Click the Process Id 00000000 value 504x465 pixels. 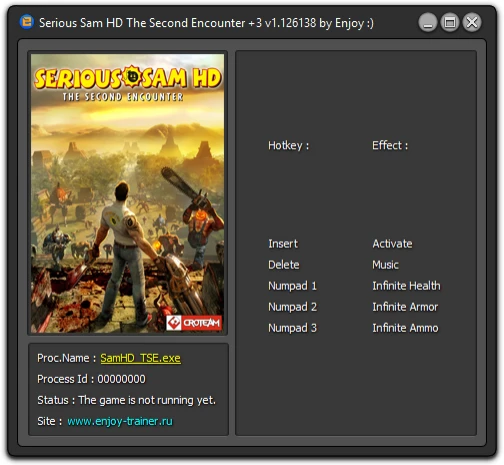121,379
